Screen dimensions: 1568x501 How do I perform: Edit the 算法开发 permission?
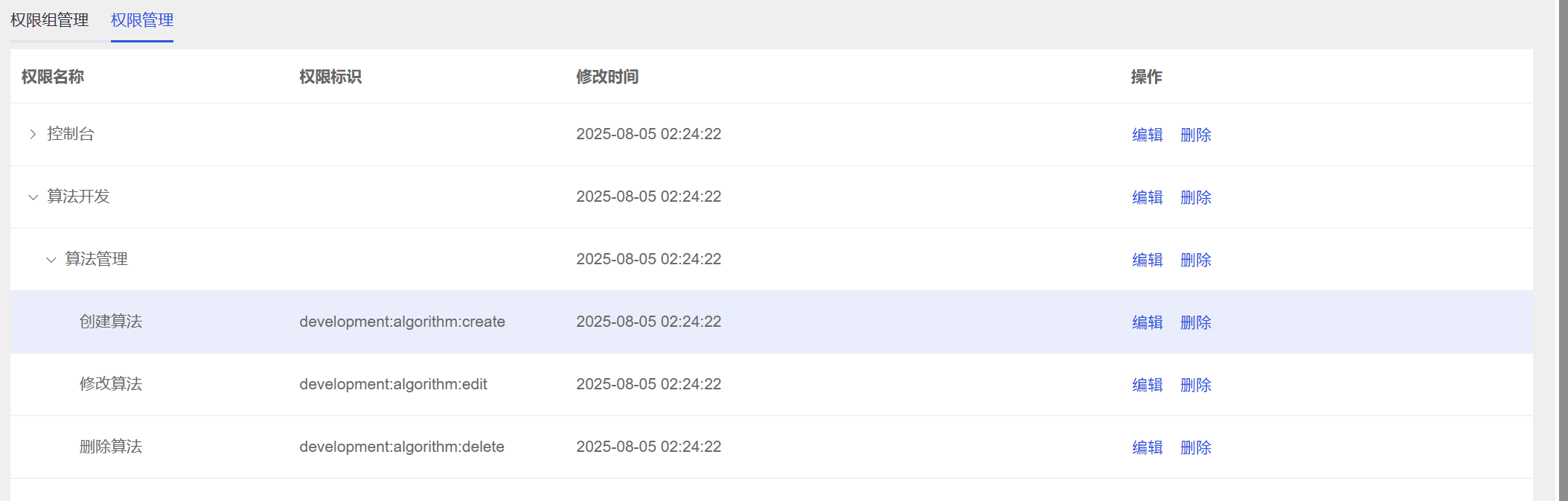click(1147, 197)
